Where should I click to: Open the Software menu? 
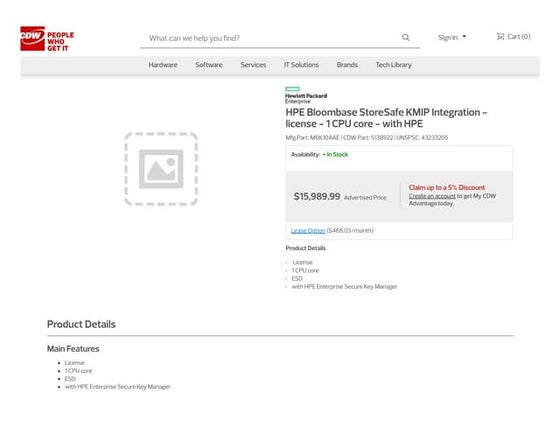point(209,65)
